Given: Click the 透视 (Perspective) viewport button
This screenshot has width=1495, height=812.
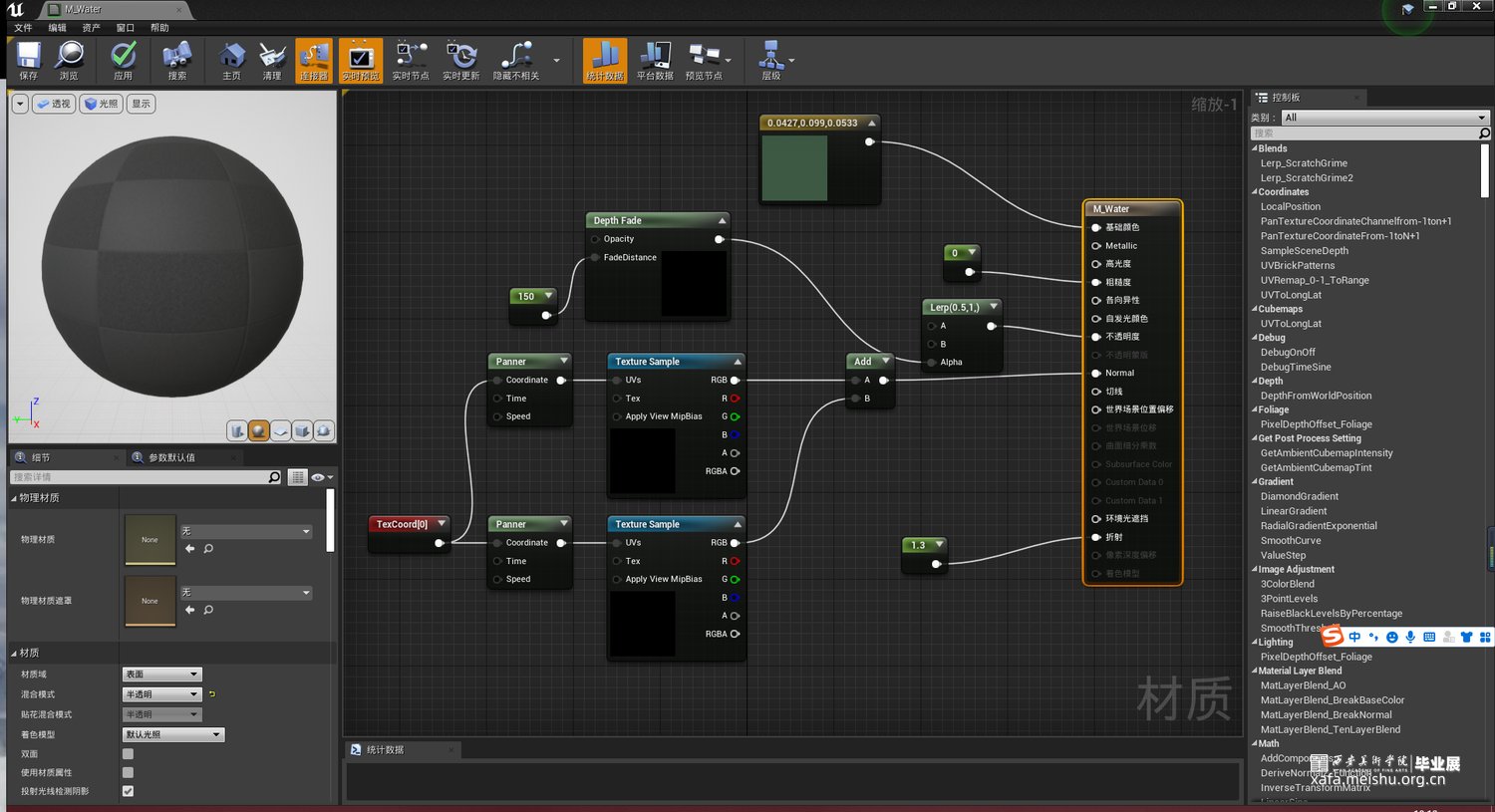Looking at the screenshot, I should point(54,104).
